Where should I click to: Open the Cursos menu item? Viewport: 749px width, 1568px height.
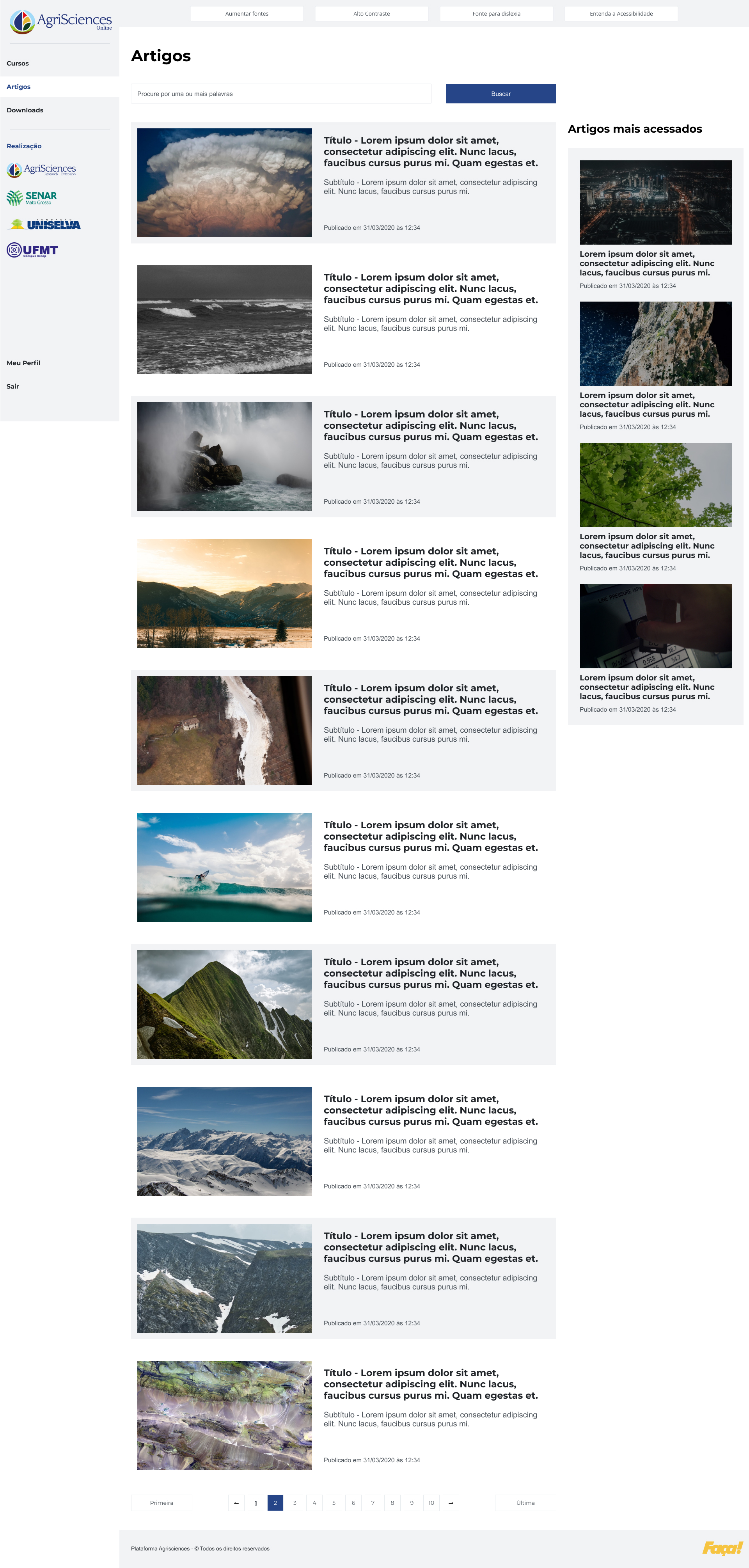point(18,63)
